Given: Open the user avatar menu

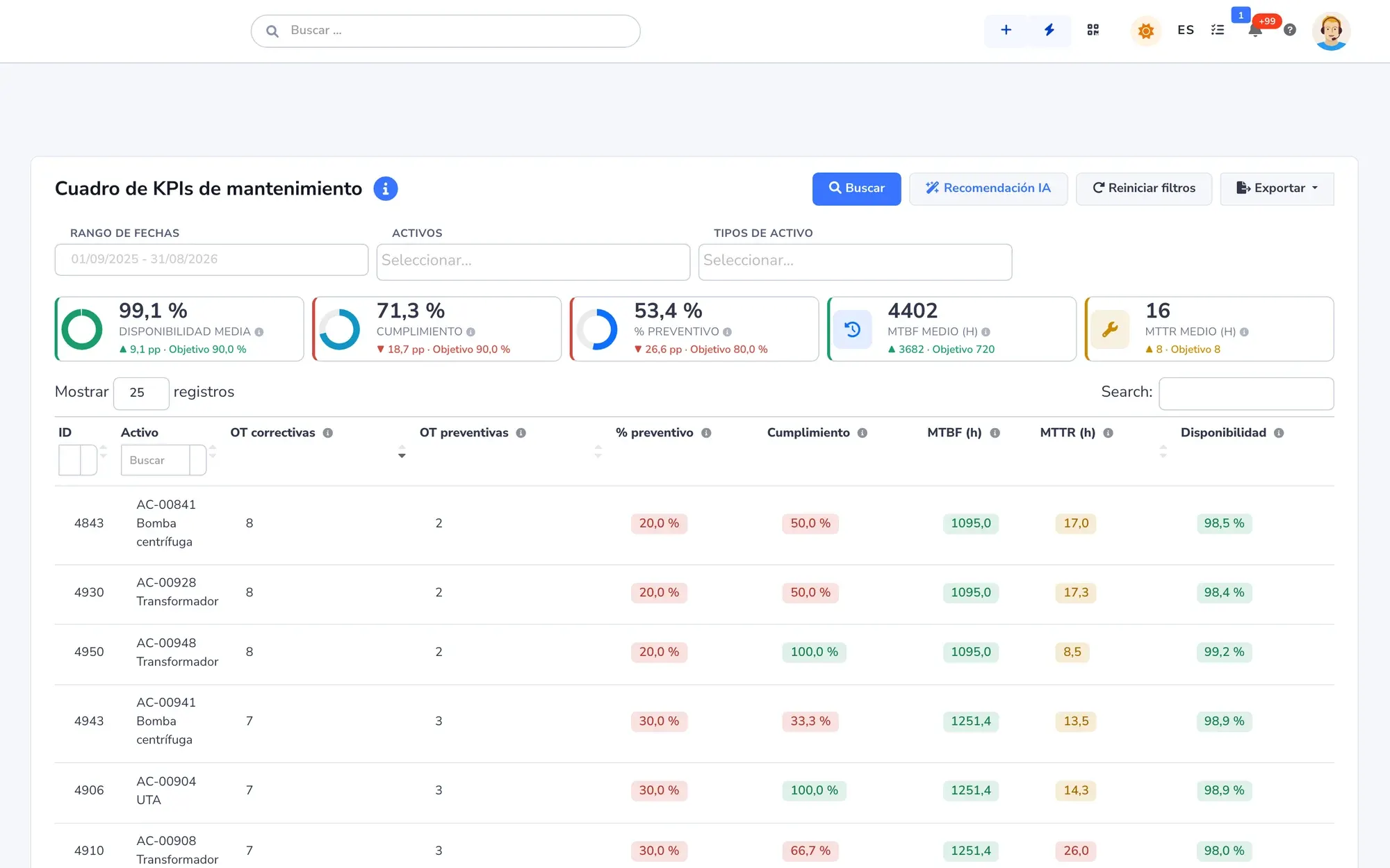Looking at the screenshot, I should (1331, 31).
